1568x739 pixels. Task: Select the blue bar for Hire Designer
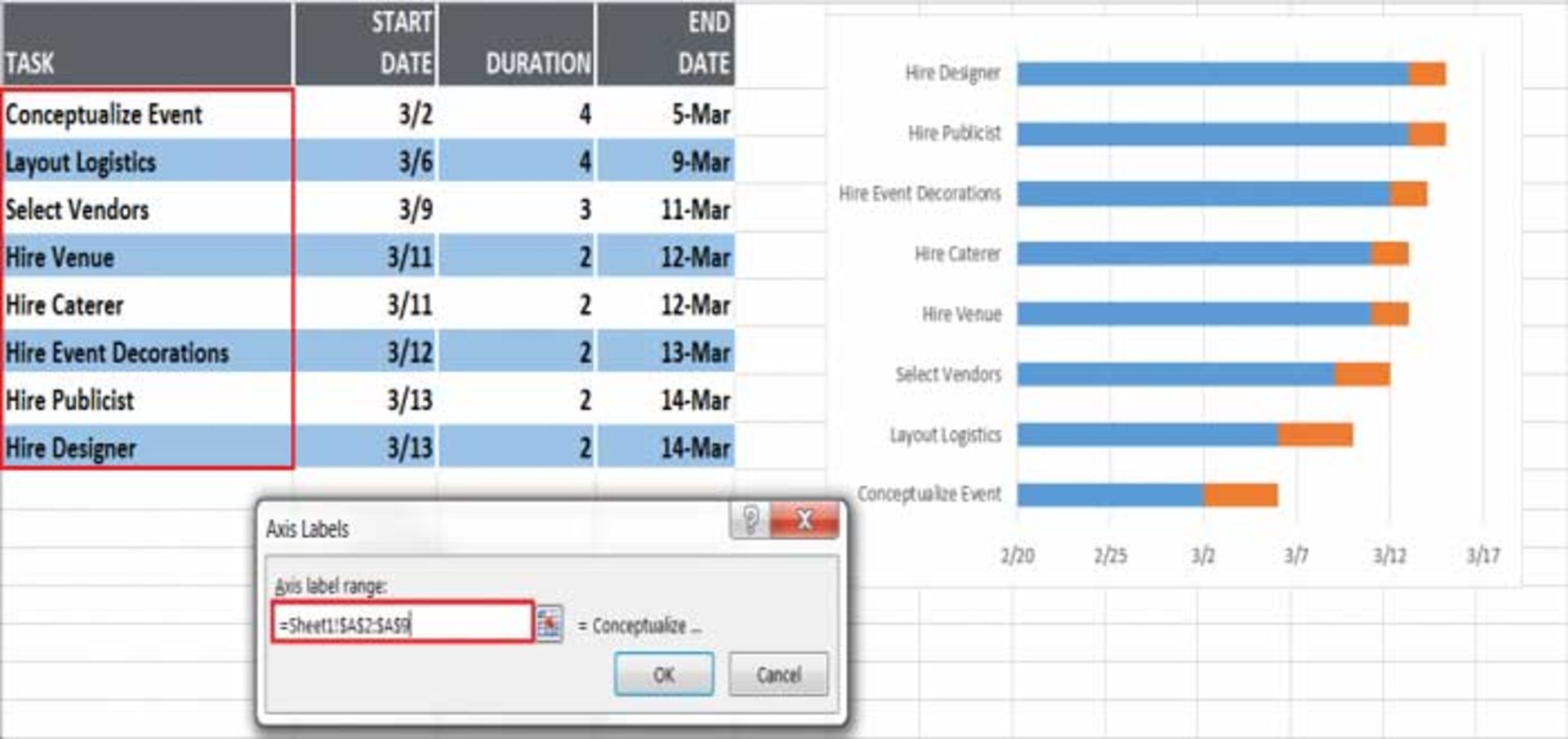point(1209,73)
